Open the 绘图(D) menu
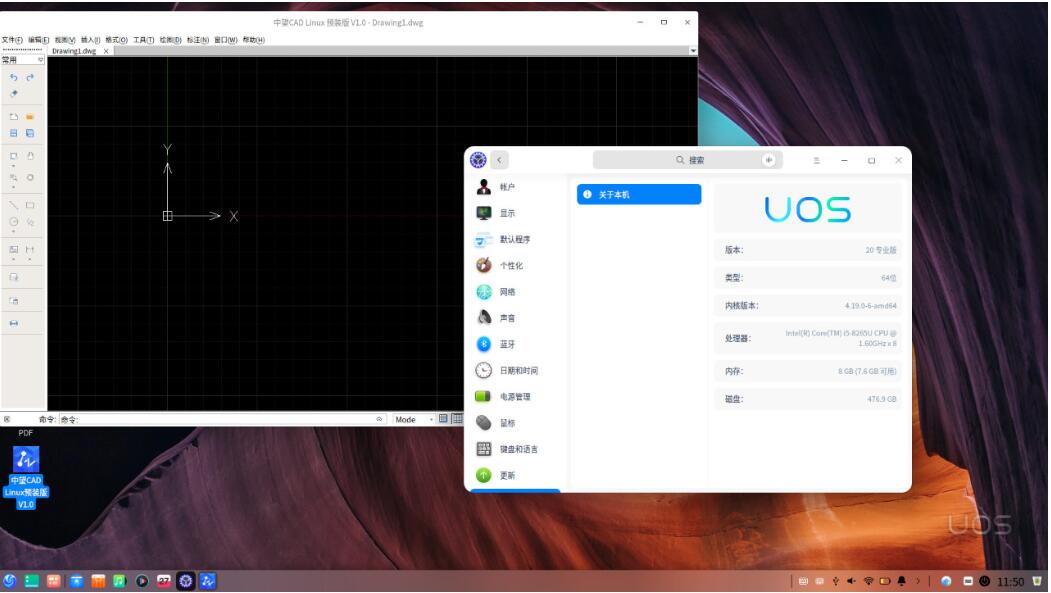This screenshot has height=593, width=1051. click(x=170, y=40)
